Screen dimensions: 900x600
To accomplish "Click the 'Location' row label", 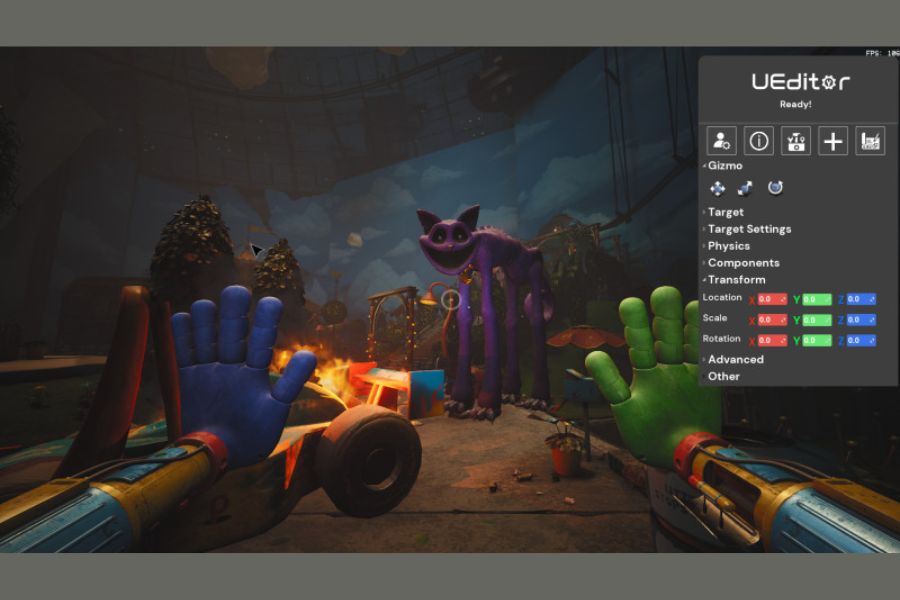I will pyautogui.click(x=722, y=297).
